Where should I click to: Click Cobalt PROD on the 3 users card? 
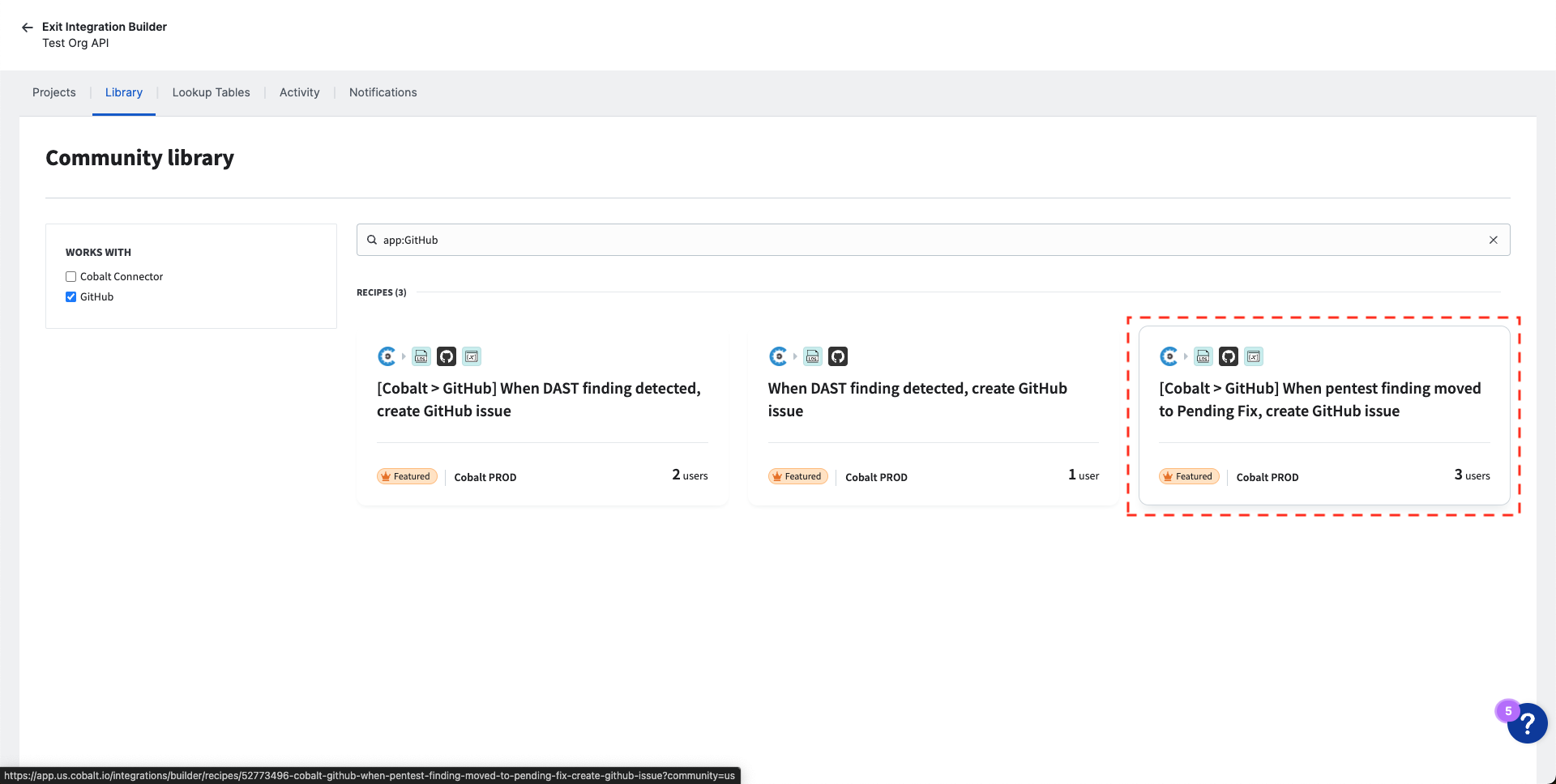1267,477
